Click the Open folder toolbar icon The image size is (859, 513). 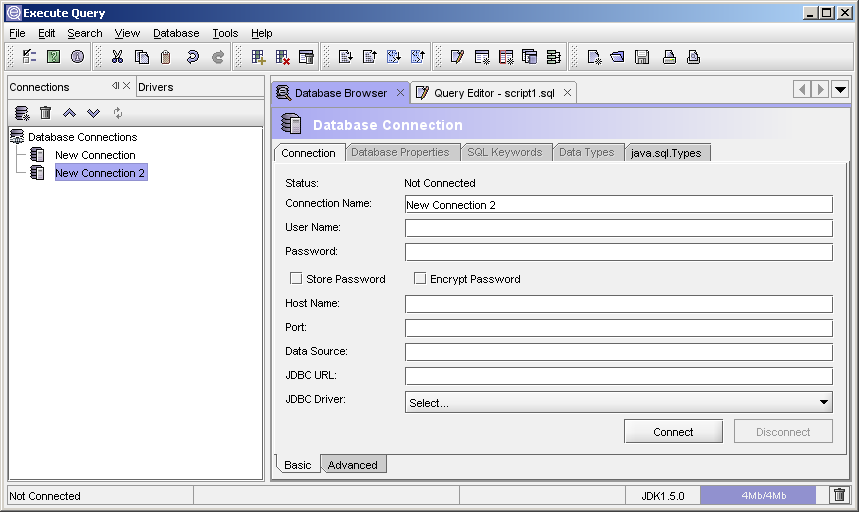[x=618, y=57]
